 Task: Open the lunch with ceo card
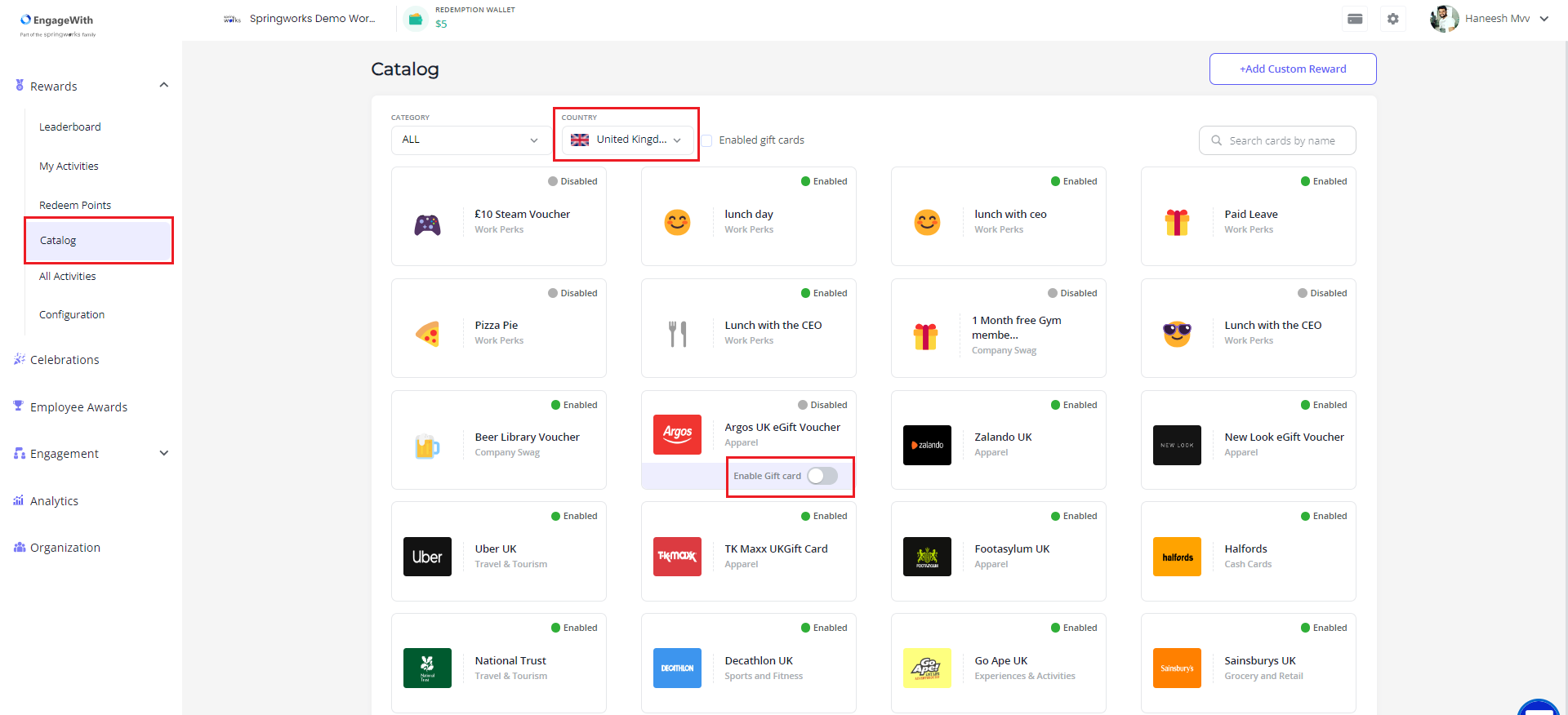(x=998, y=216)
